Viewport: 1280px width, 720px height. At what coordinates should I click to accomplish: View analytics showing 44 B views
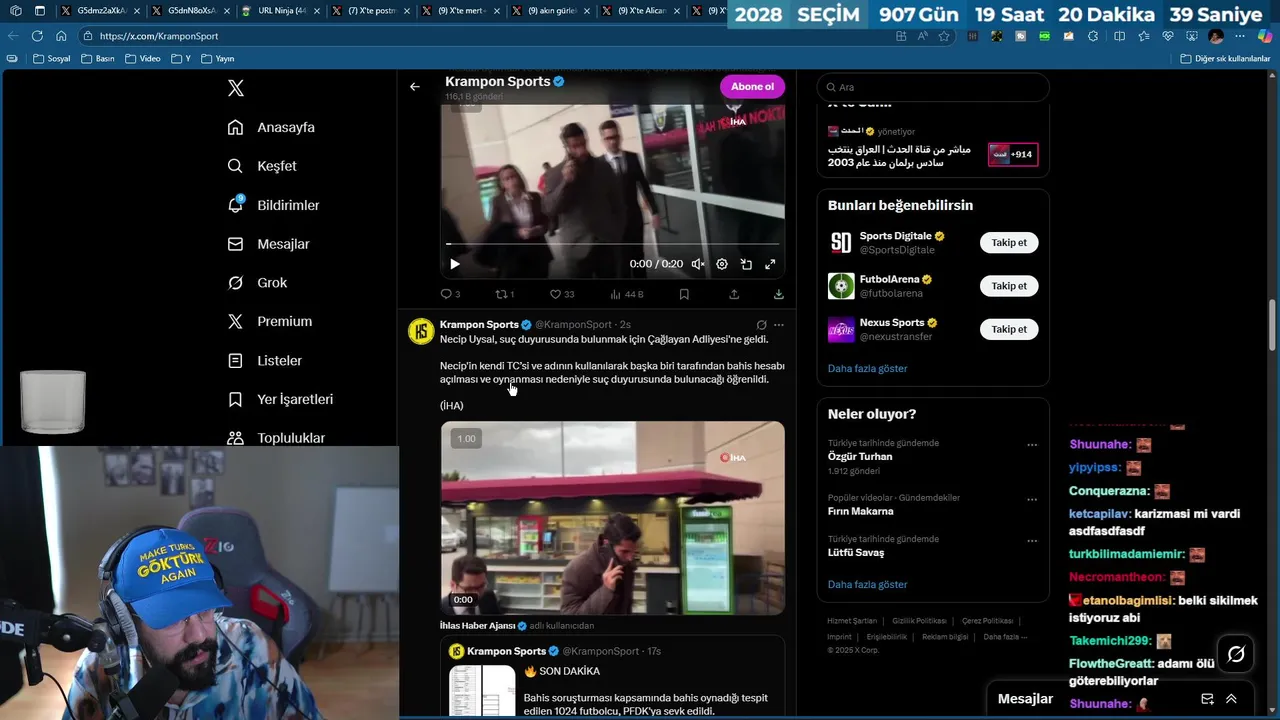tap(627, 294)
